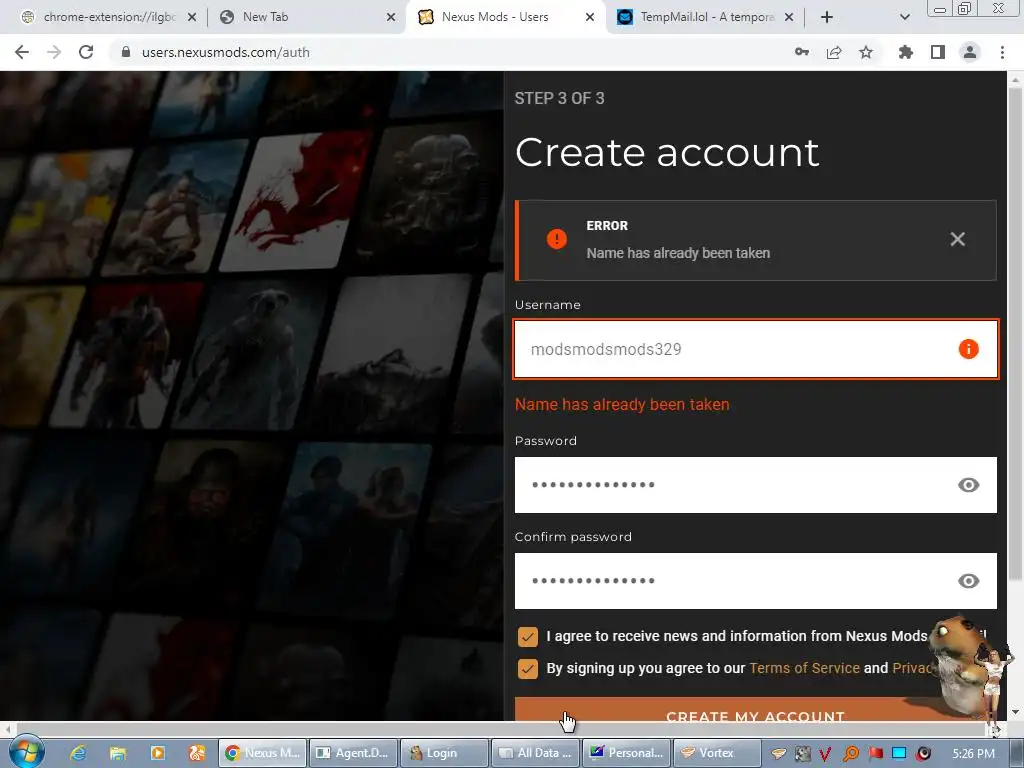Screen dimensions: 1024x768
Task: Focus the Confirm password field
Action: tap(756, 581)
